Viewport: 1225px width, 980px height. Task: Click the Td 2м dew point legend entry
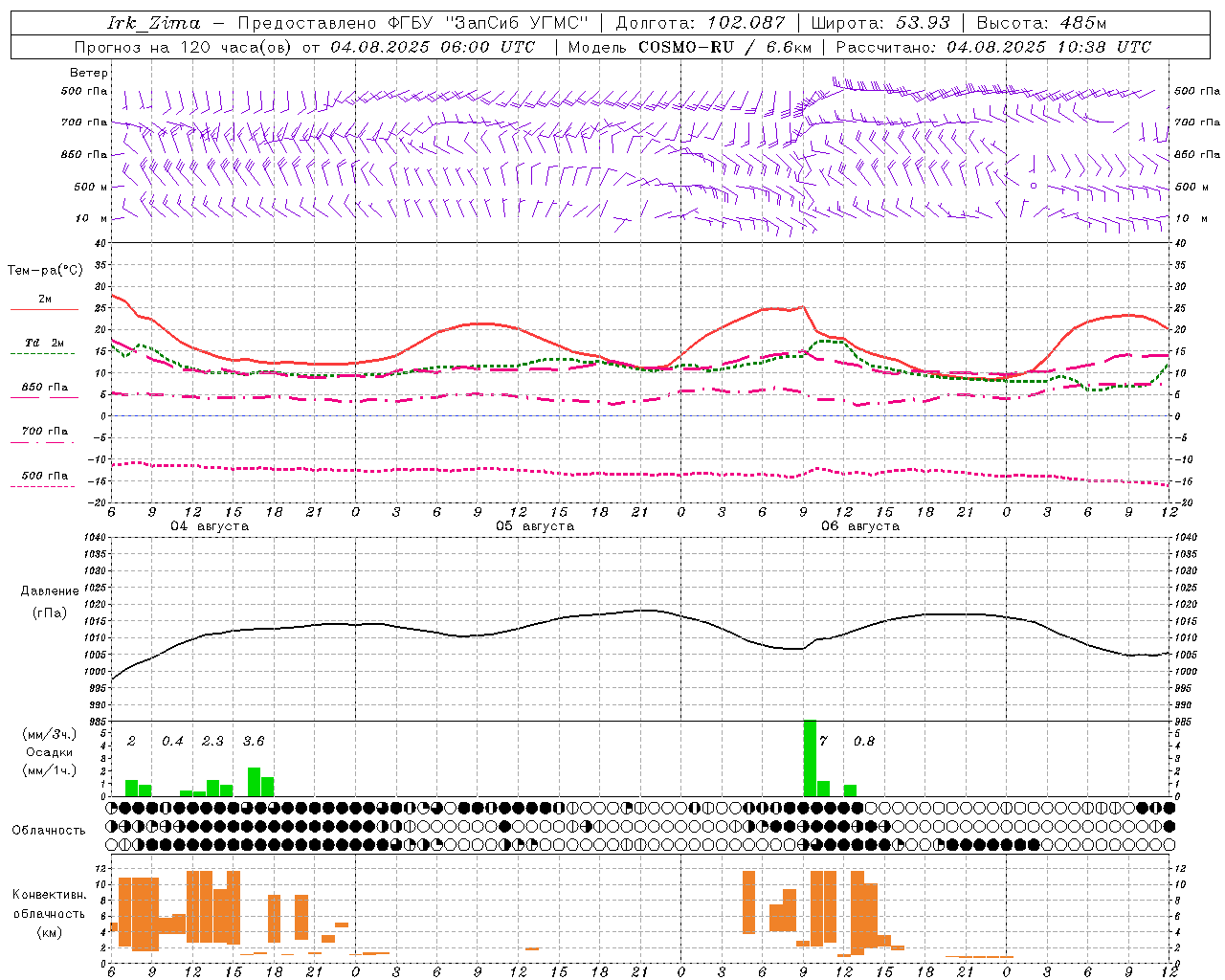(44, 343)
